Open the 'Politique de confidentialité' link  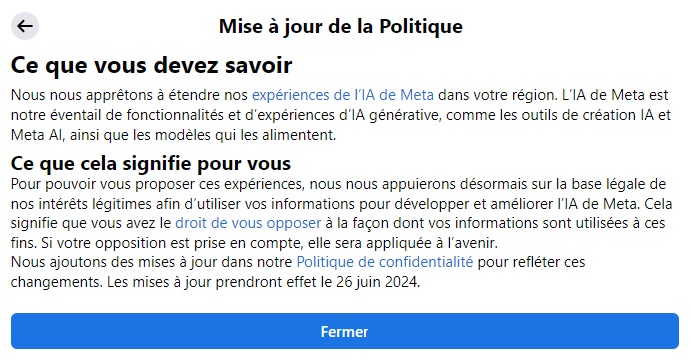click(x=385, y=262)
